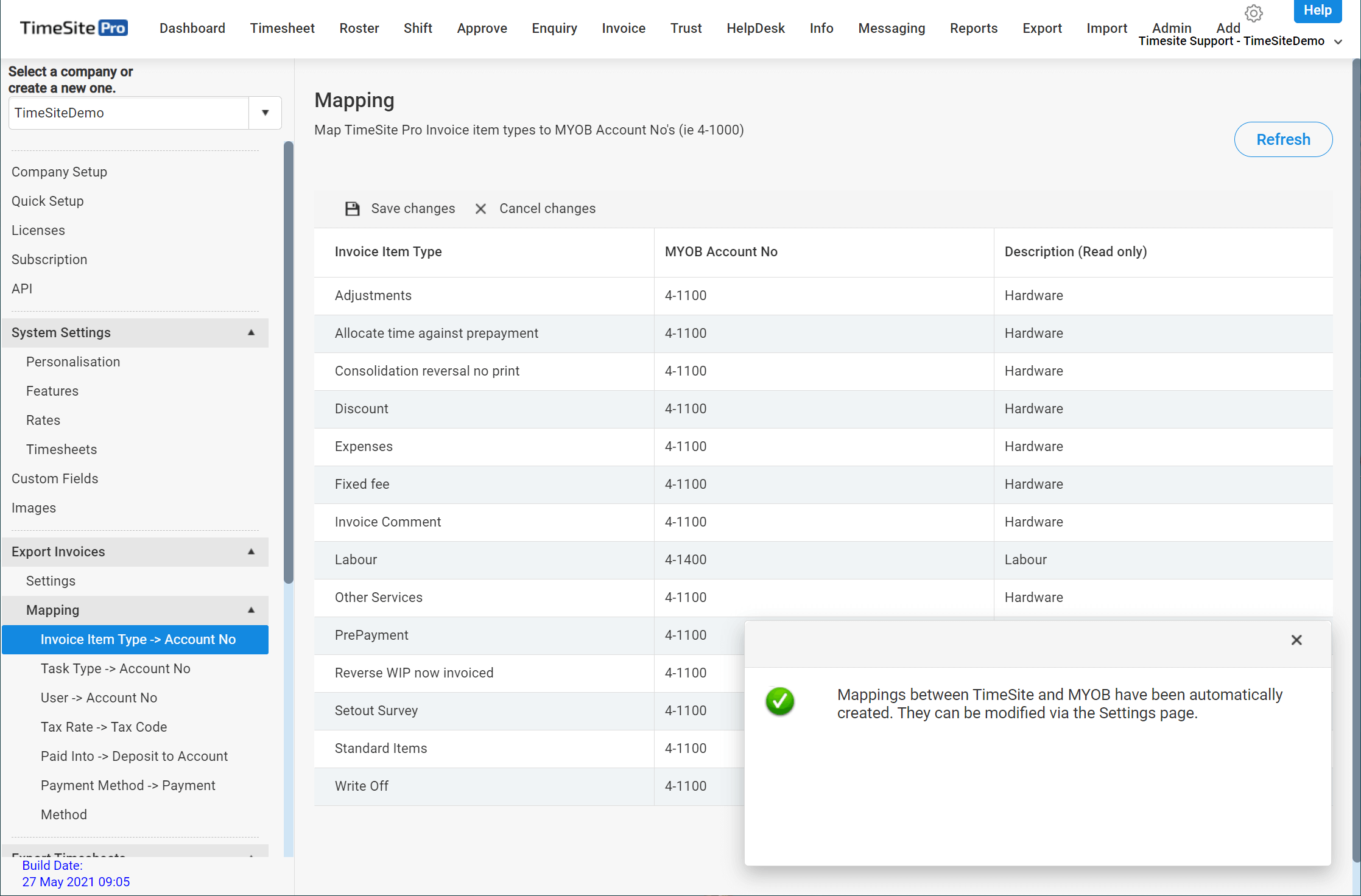Edit the Labour MYOB account cell 4-1400
Viewport: 1361px width, 896px height.
824,560
